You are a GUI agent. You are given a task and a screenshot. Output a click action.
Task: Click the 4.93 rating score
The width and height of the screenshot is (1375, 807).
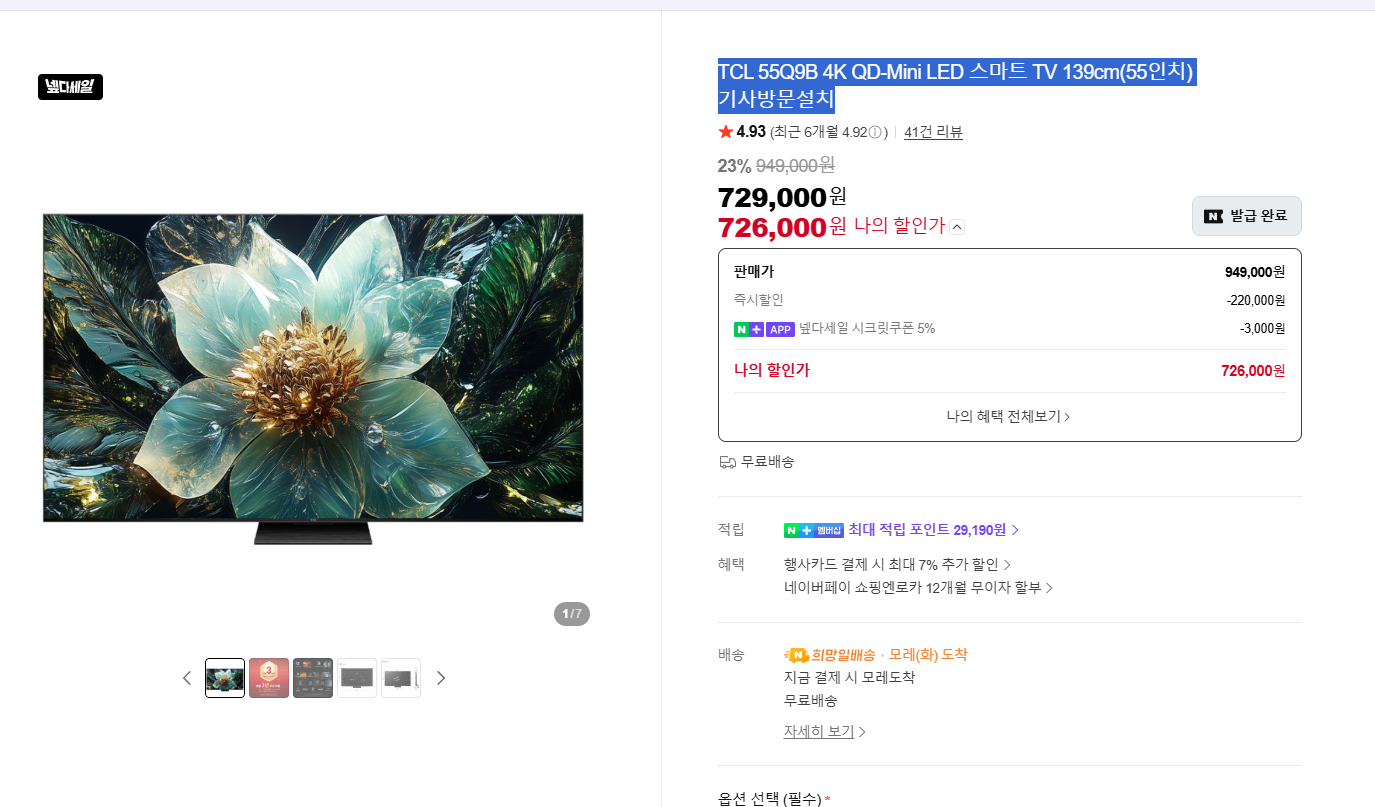(751, 132)
